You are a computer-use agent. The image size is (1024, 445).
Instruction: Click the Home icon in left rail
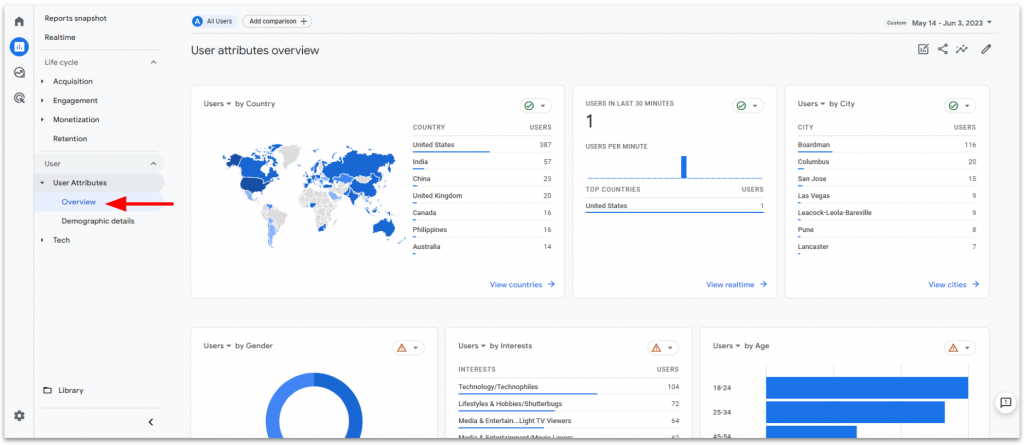pyautogui.click(x=19, y=21)
